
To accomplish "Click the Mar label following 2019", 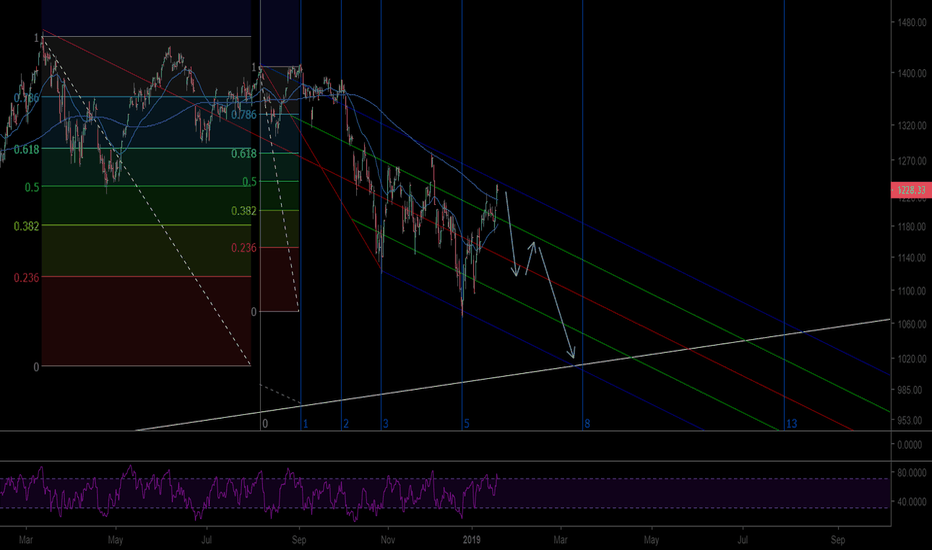I will [x=560, y=540].
